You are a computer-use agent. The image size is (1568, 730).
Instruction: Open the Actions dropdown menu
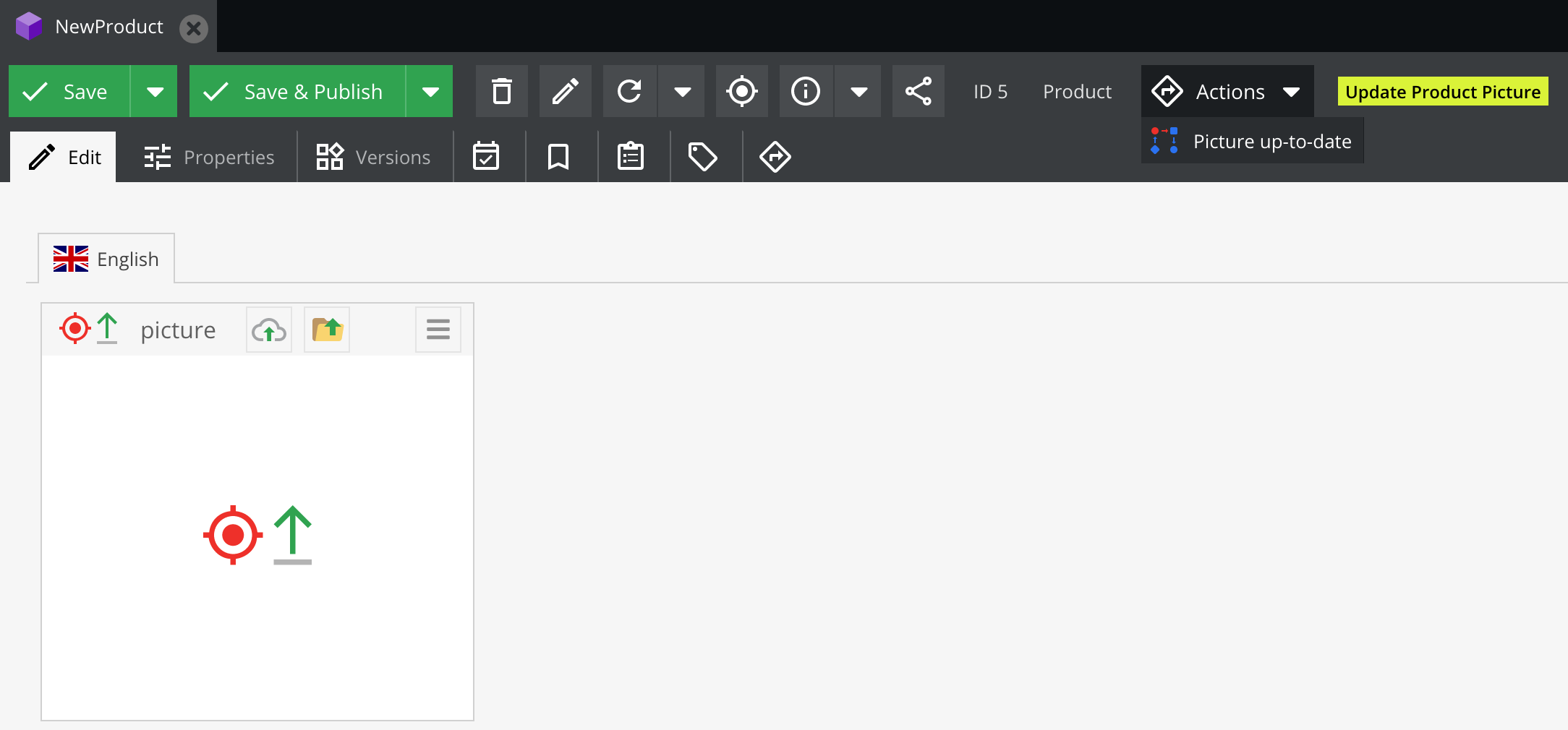point(1227,92)
